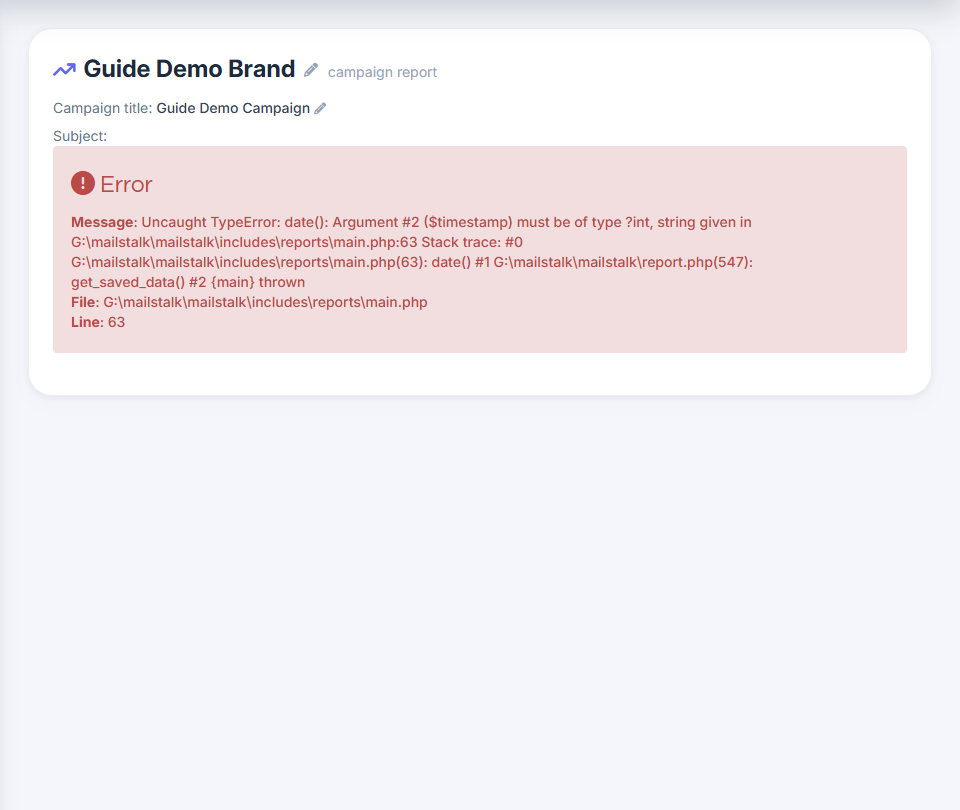The width and height of the screenshot is (960, 810).
Task: Click the trending-up chart icon beside Guide Demo Brand
Action: point(64,69)
